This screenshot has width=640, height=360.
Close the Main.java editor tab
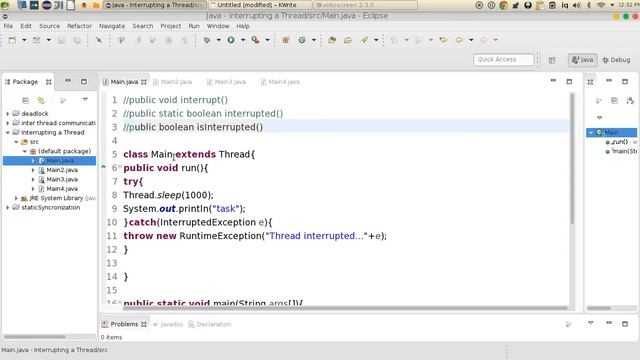click(144, 82)
